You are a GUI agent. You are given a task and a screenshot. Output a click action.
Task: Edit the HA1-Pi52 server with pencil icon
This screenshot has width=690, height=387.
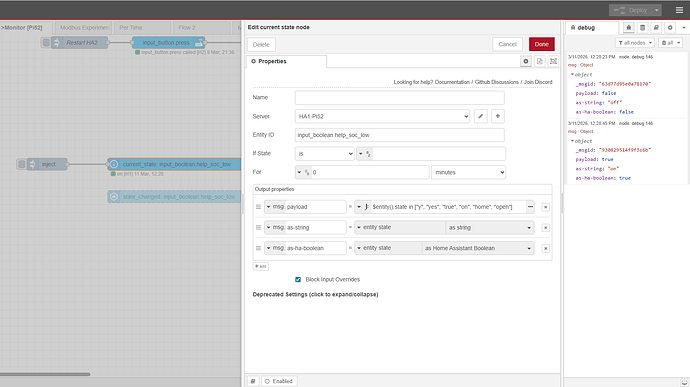tap(481, 116)
